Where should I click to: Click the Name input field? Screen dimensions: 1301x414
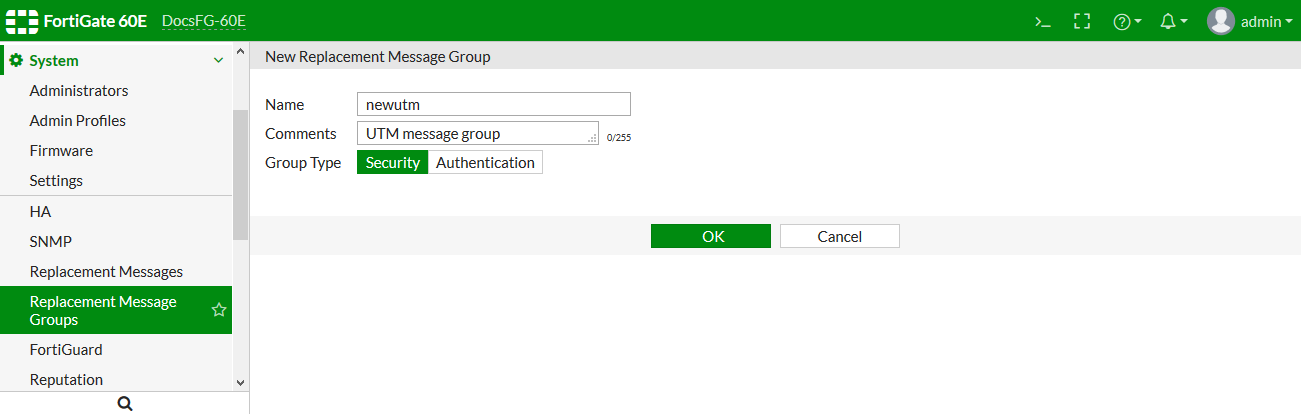[493, 104]
